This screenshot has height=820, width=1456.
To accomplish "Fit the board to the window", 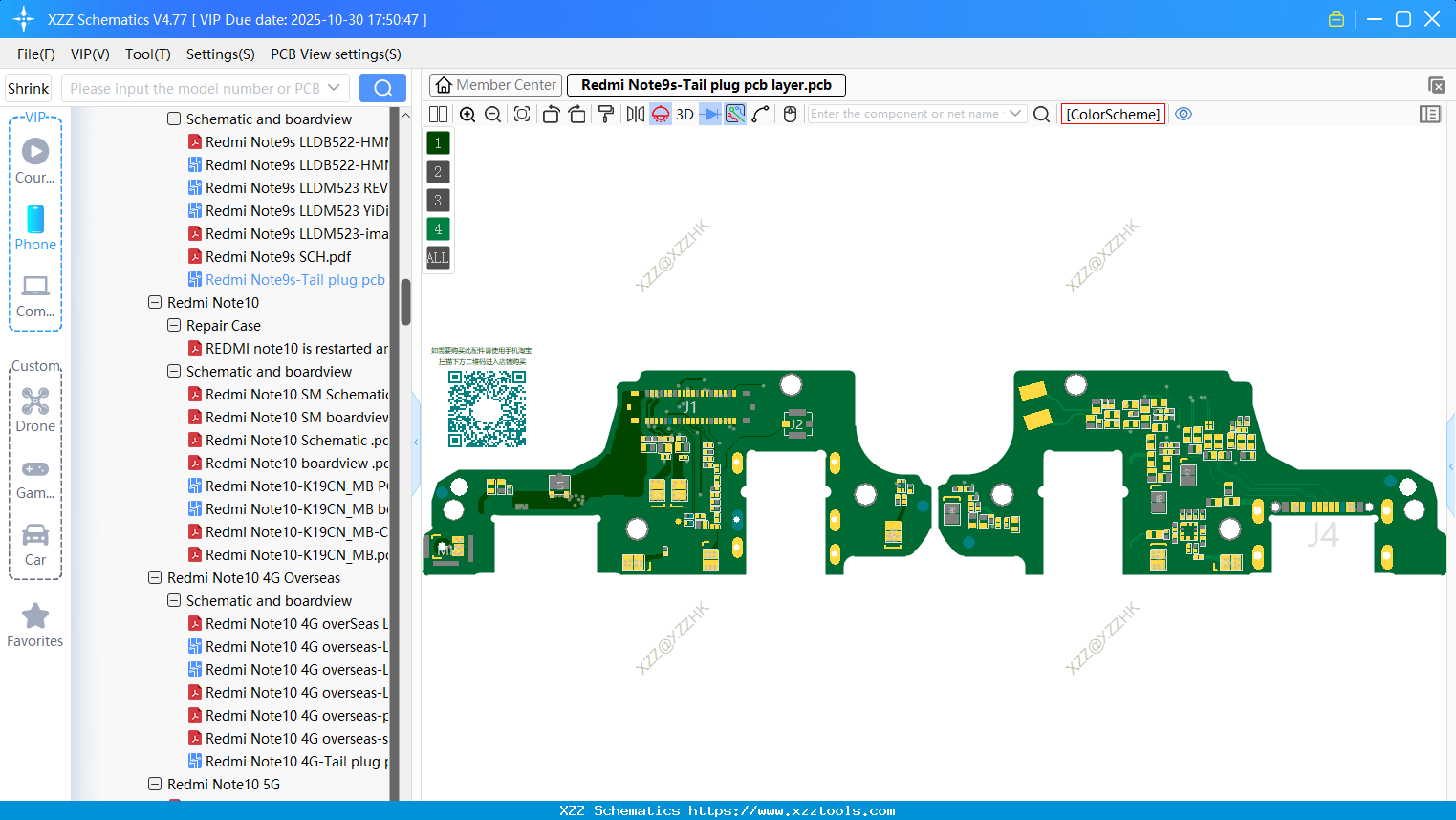I will [522, 115].
